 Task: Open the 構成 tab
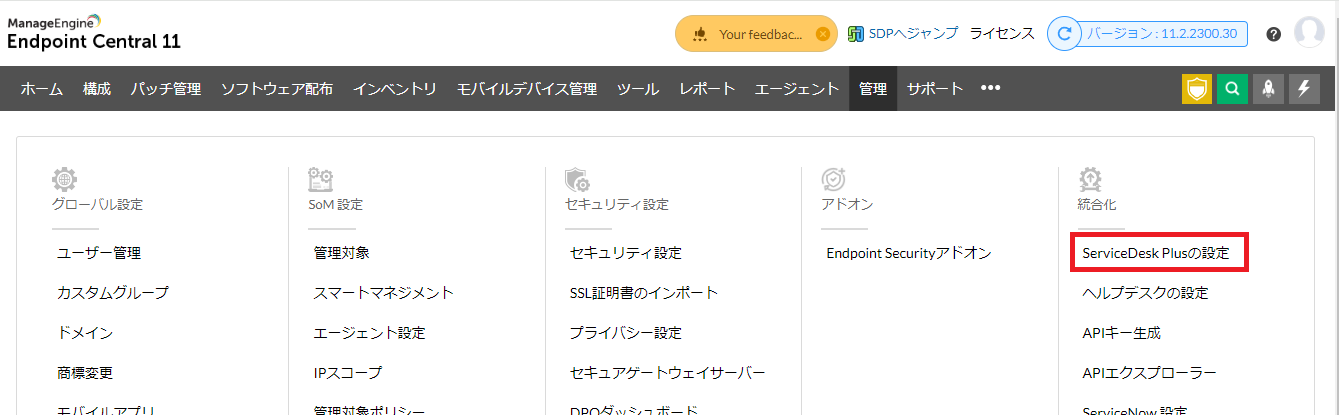[97, 89]
